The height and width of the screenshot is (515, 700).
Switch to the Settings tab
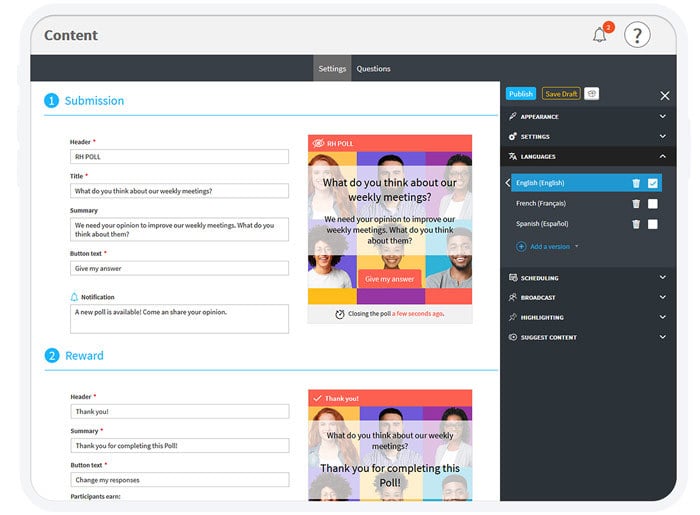(x=332, y=68)
